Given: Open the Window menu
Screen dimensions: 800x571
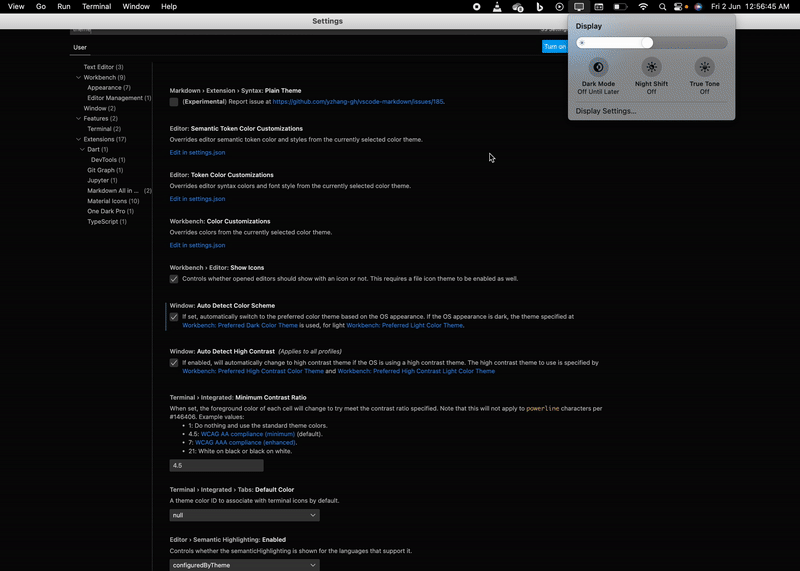Looking at the screenshot, I should click(x=136, y=7).
